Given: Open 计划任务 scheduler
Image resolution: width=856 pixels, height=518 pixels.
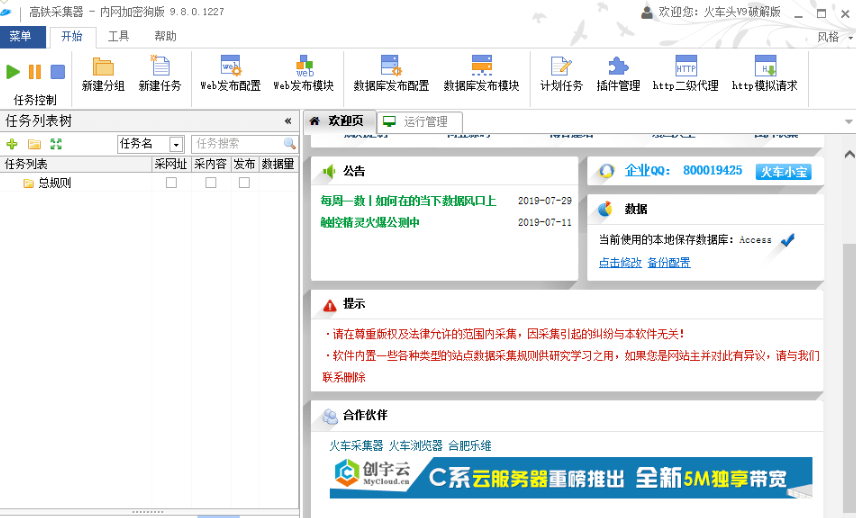Looking at the screenshot, I should [561, 73].
